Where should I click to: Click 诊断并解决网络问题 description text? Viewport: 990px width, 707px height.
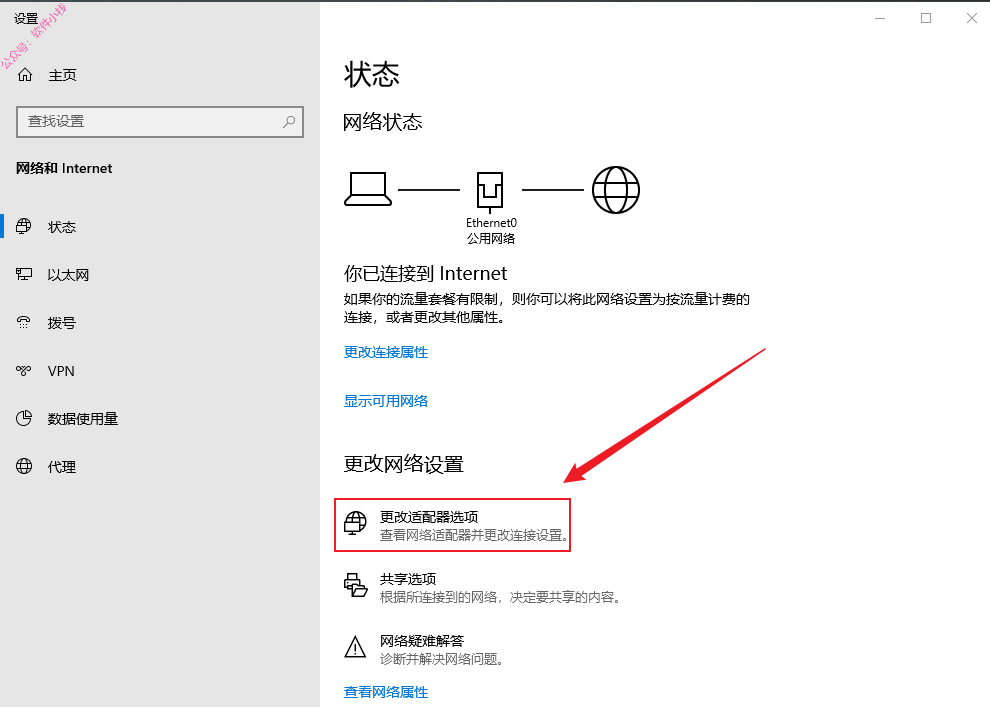tap(442, 659)
